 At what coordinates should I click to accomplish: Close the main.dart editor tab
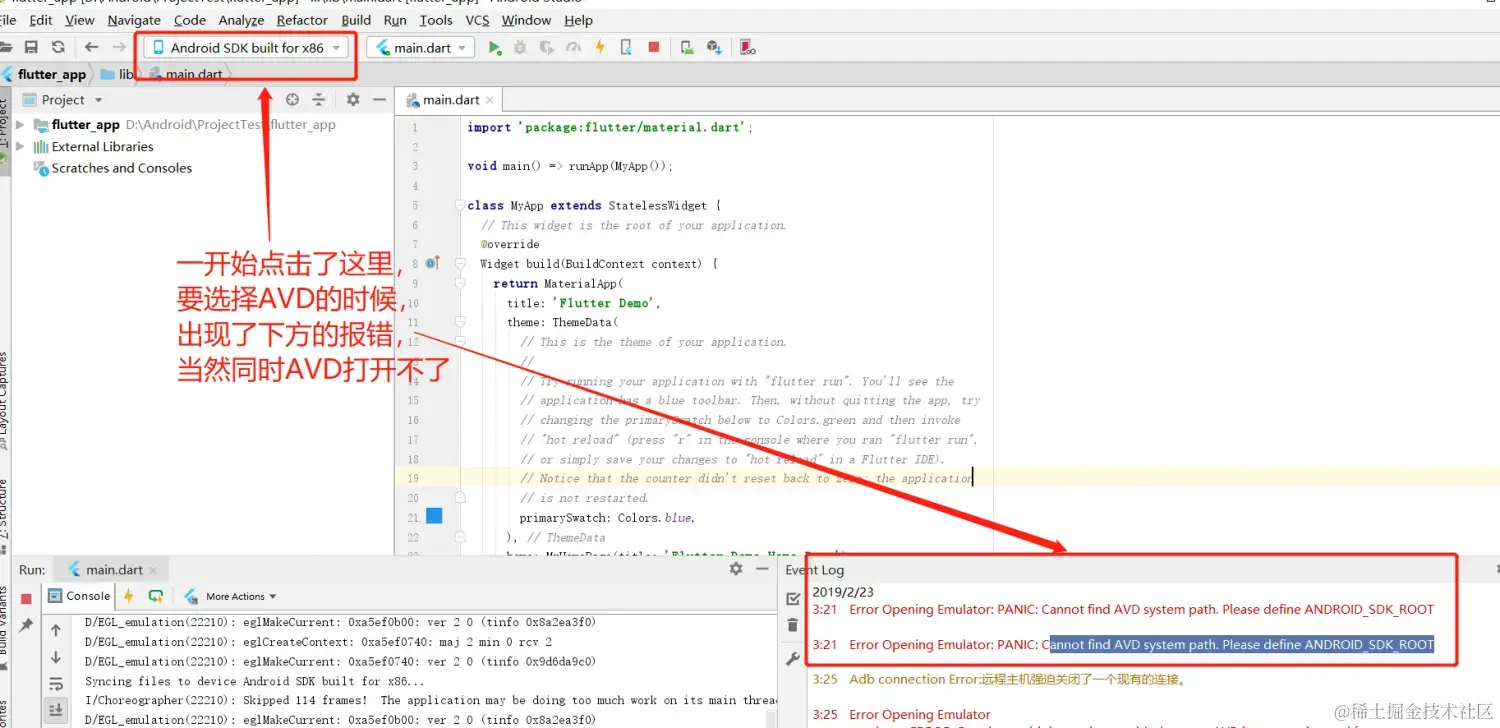490,100
